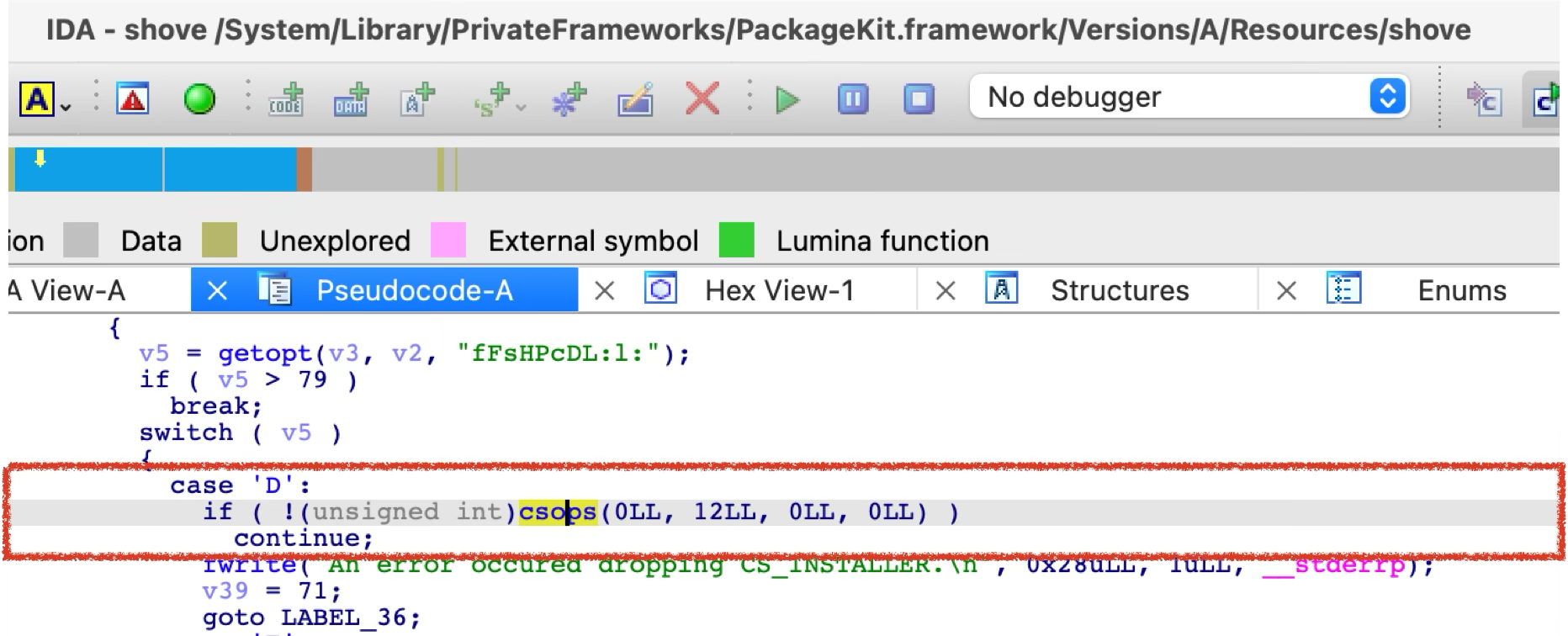This screenshot has width=1568, height=636.
Task: Click the arrow 'C' icon right of debugger box
Action: 1484,99
